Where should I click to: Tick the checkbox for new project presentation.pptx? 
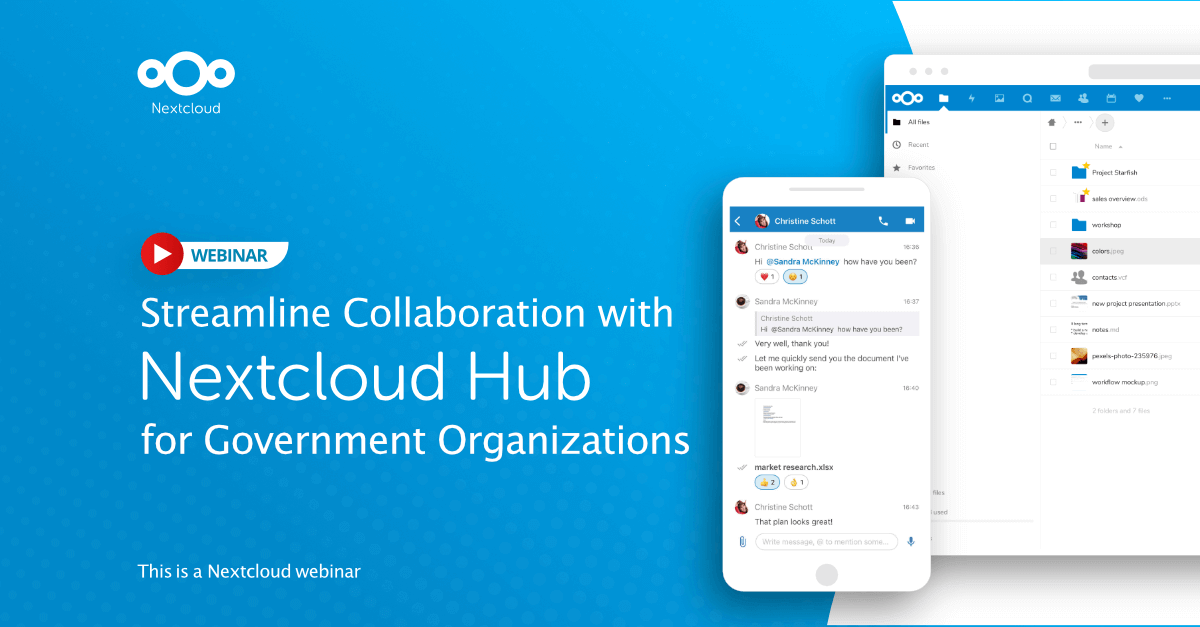point(1052,303)
